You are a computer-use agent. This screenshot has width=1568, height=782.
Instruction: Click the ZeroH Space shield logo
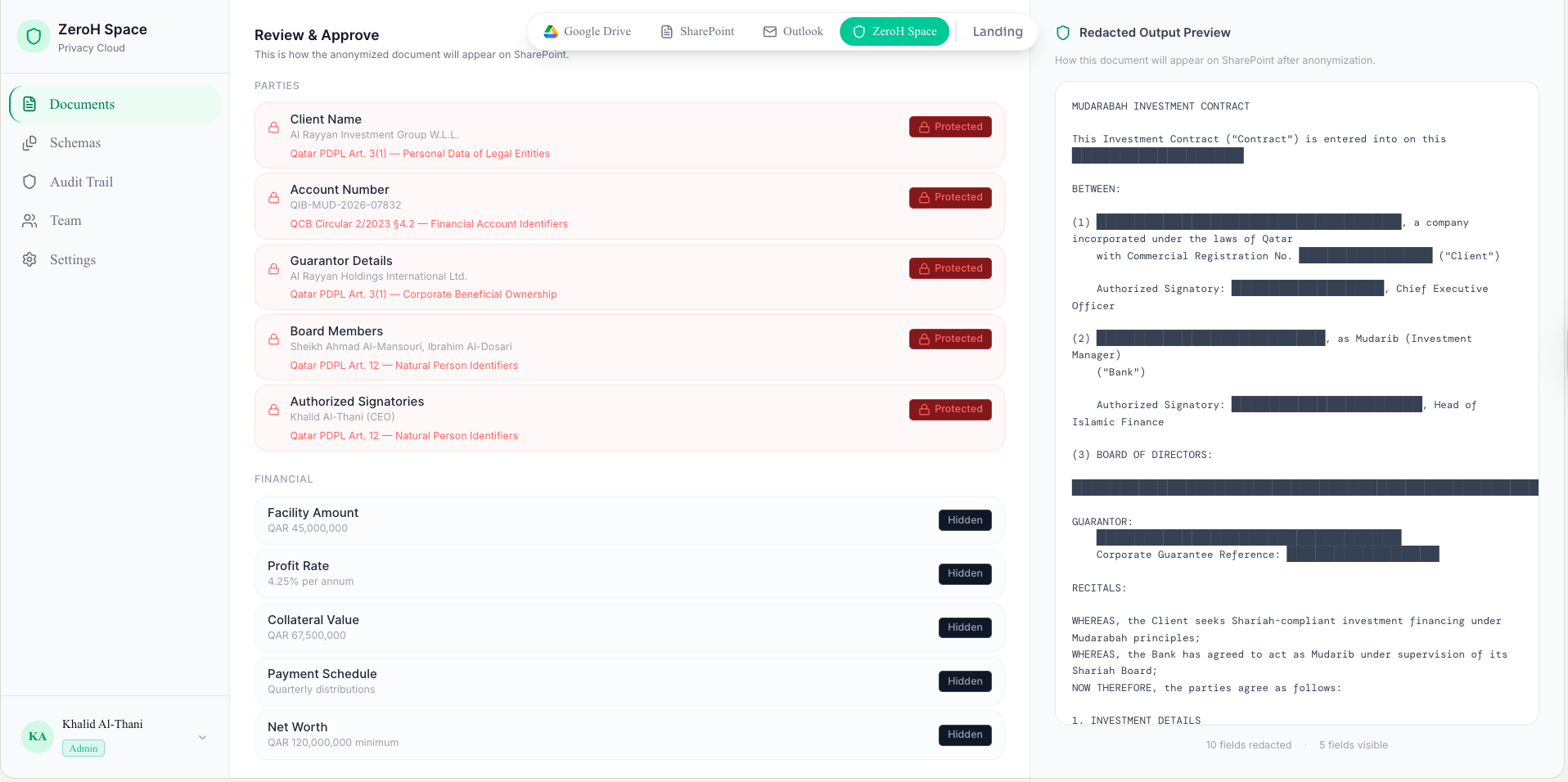[x=34, y=36]
